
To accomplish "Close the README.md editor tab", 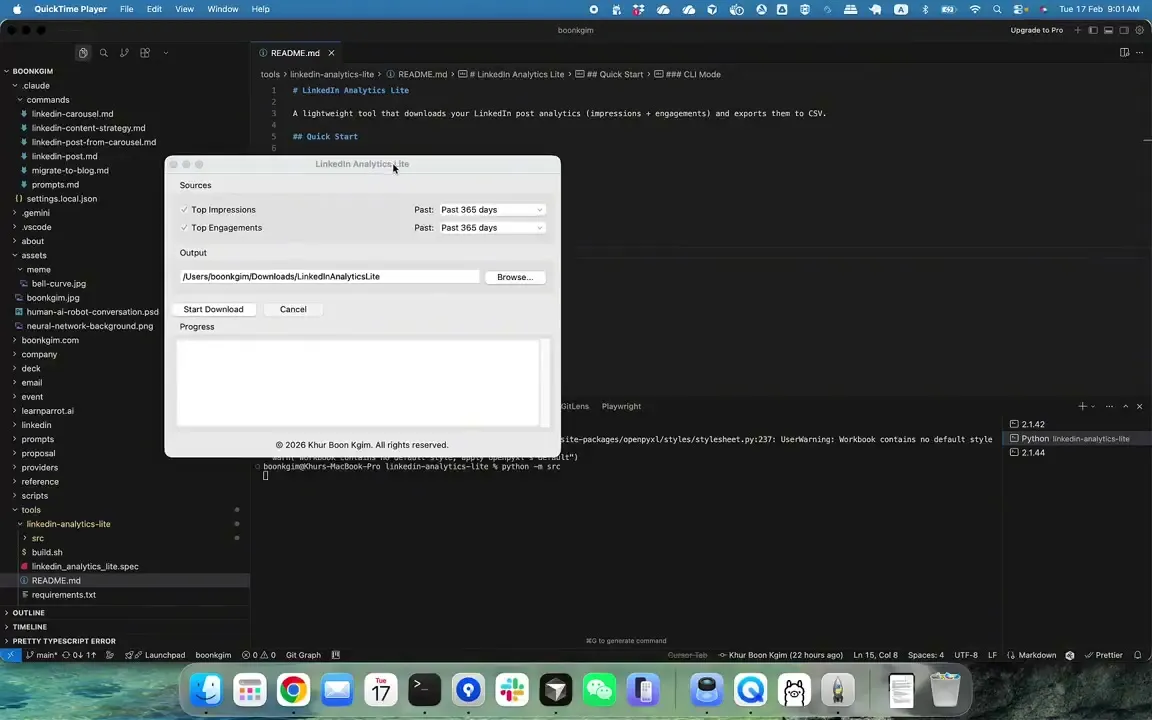I will 331,53.
